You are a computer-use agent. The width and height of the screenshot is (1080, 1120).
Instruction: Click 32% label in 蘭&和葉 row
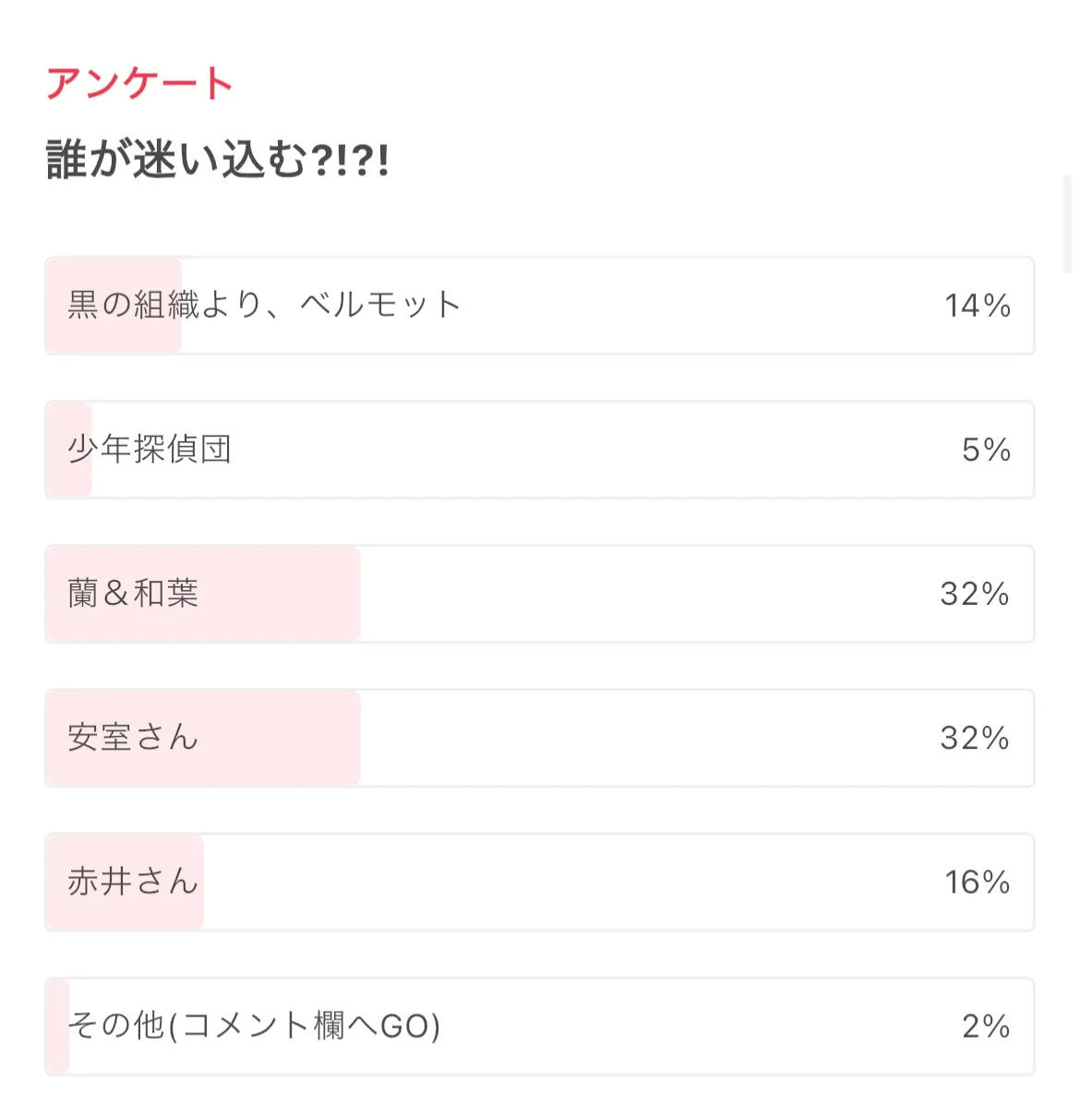tap(974, 594)
